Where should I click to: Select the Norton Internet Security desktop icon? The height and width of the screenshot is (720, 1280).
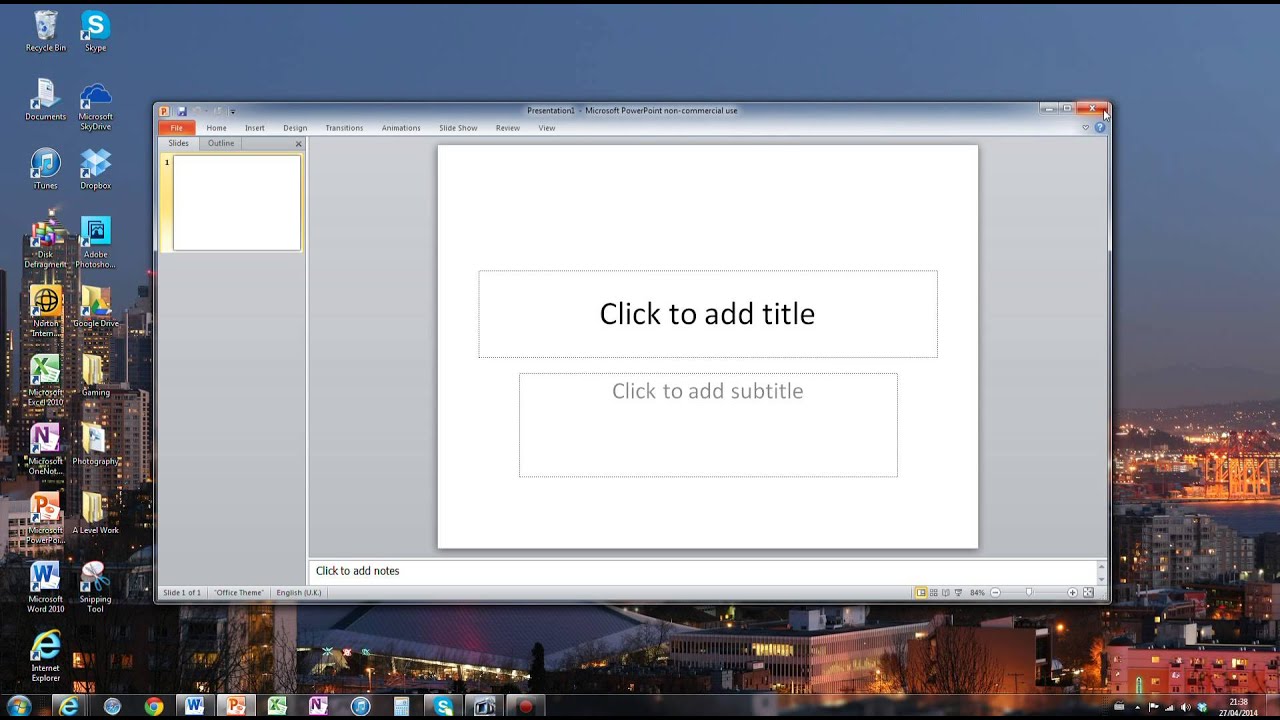(x=45, y=312)
